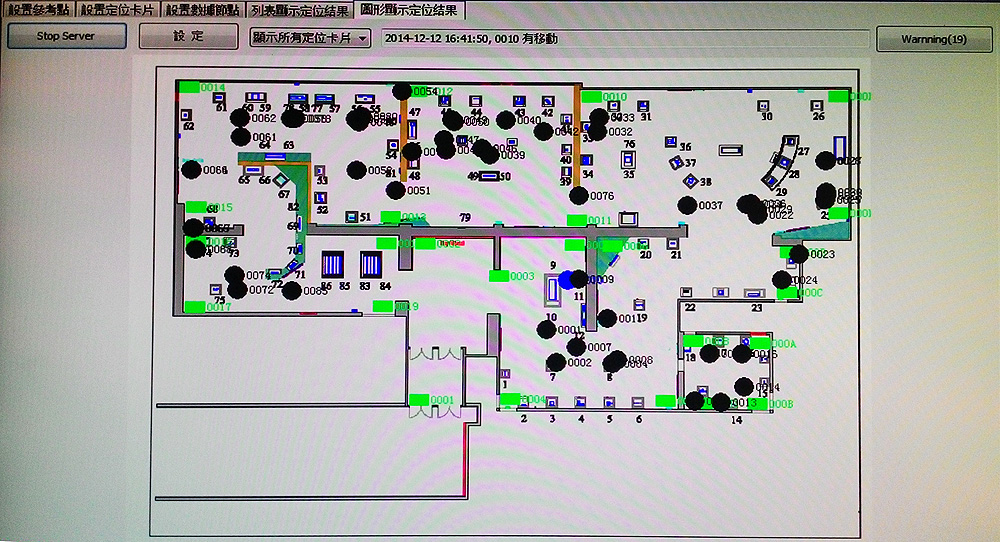The width and height of the screenshot is (1000, 542).
Task: Select the black tag dot 0037
Action: coord(687,205)
